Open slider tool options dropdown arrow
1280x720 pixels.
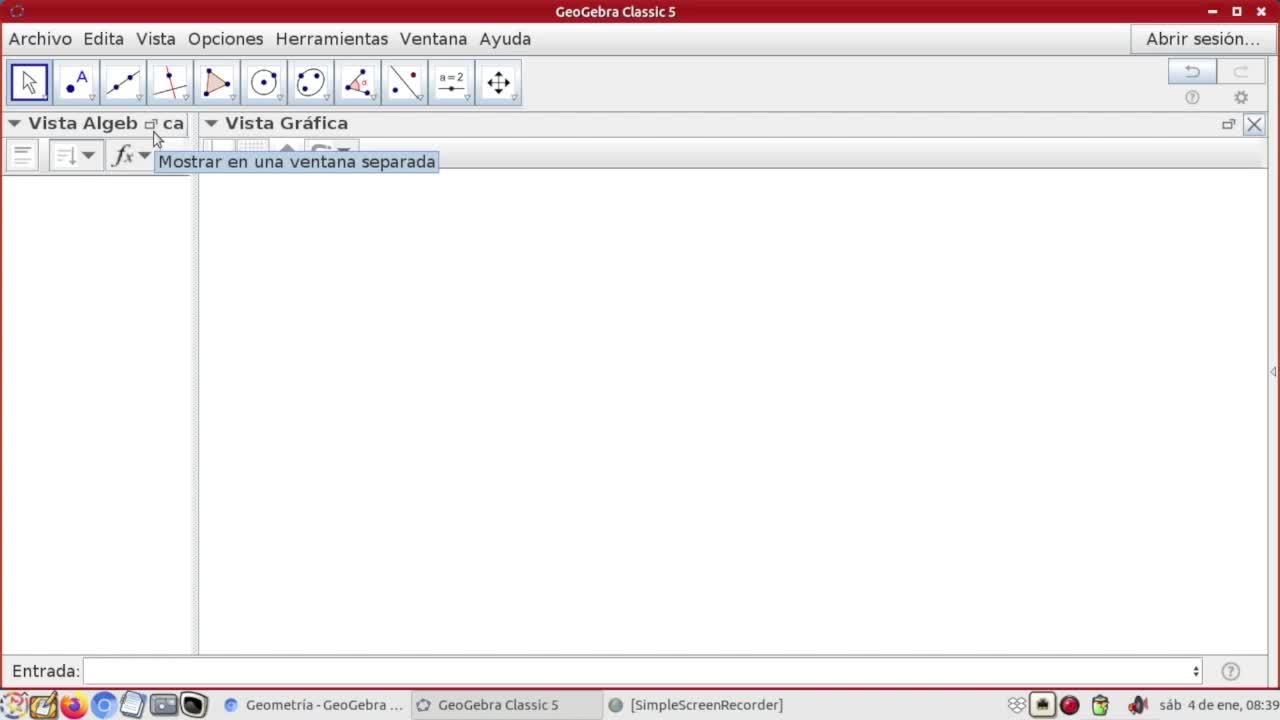coord(468,98)
